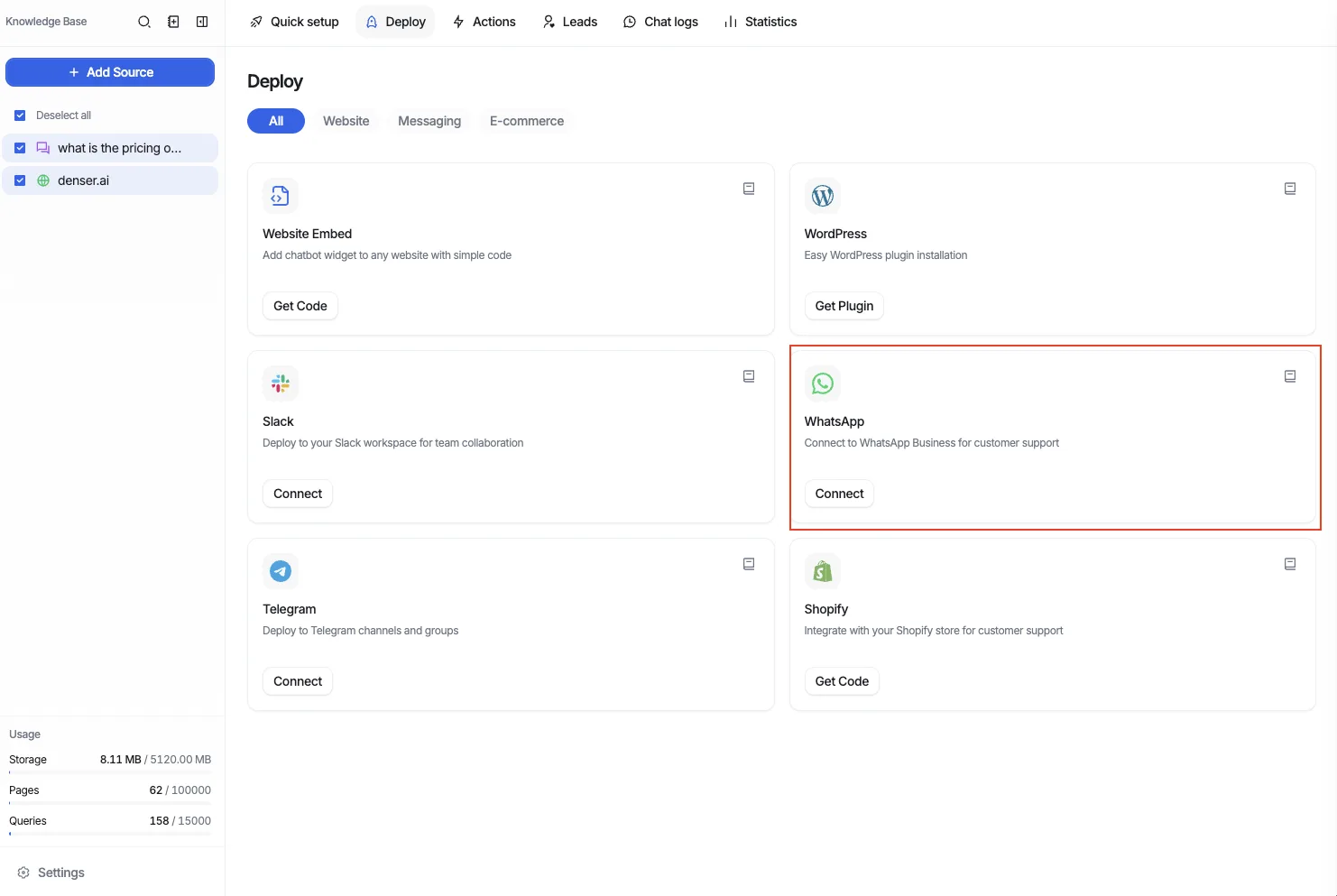Uncheck the denser.ai source checkbox
Image resolution: width=1337 pixels, height=896 pixels.
[x=20, y=180]
